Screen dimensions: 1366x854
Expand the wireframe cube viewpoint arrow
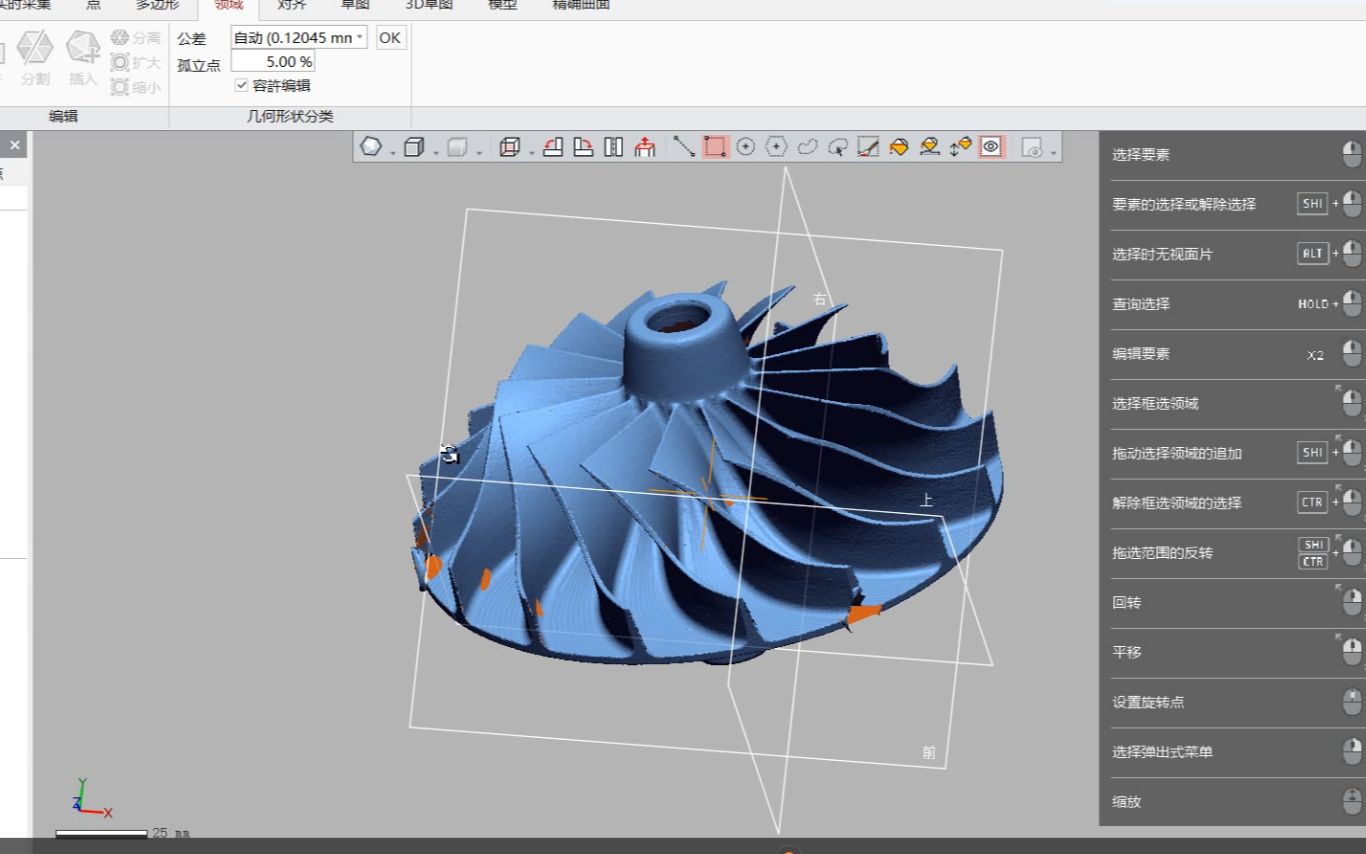point(530,152)
